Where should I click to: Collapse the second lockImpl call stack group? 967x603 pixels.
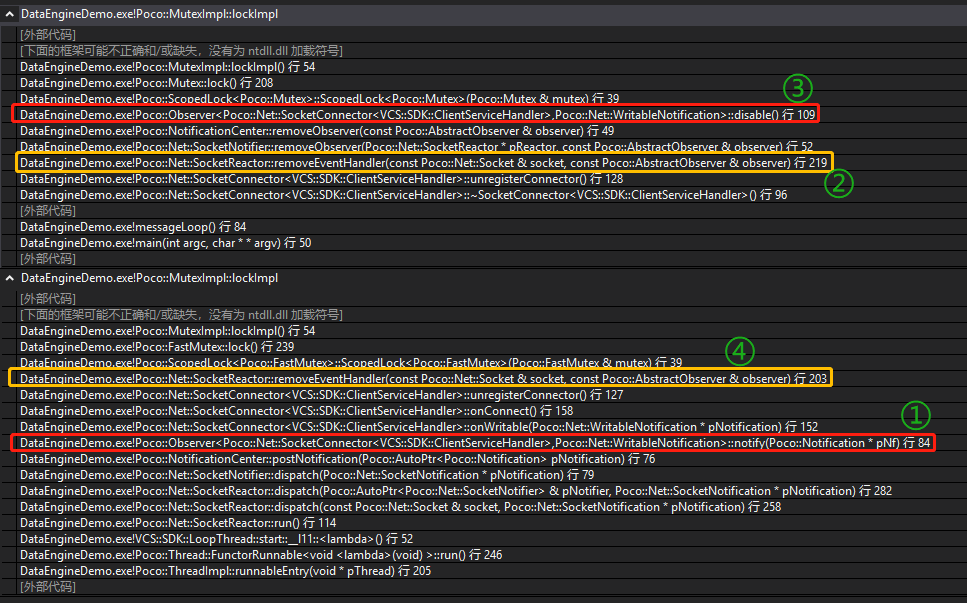pos(9,279)
